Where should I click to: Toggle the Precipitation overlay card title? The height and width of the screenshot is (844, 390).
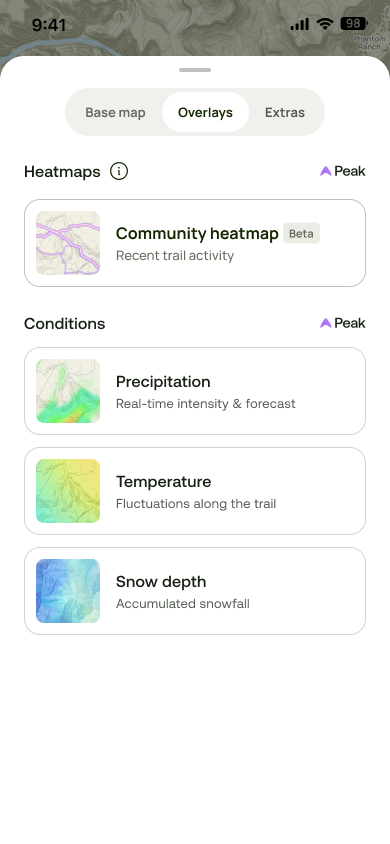(163, 382)
